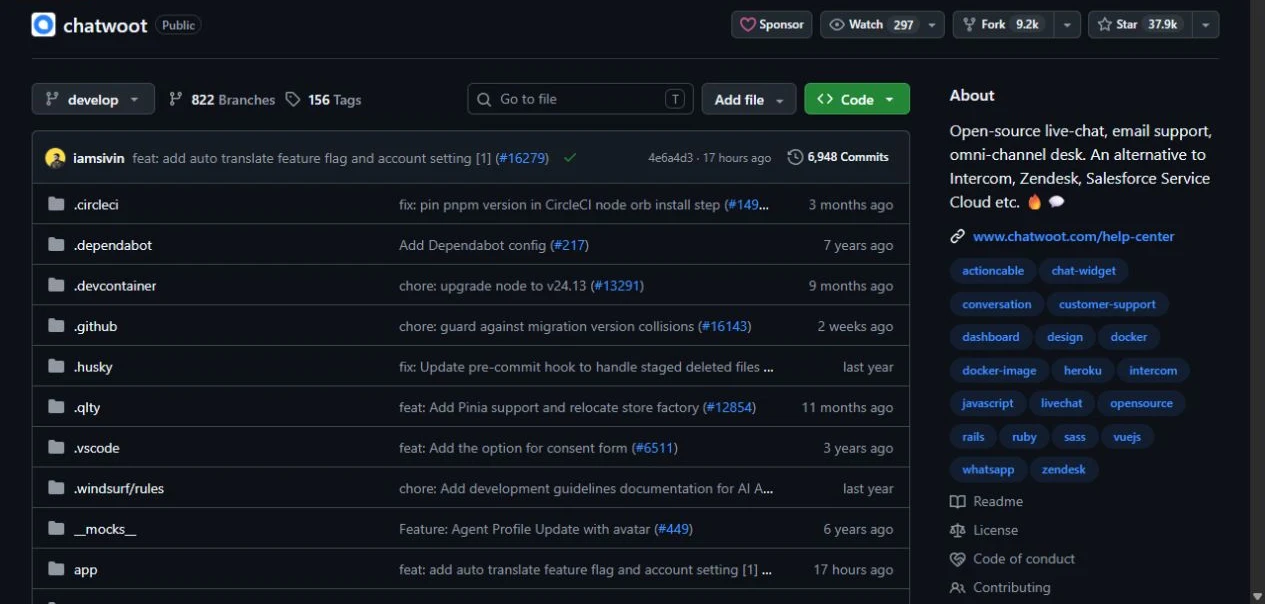Select the docker-image topic tag
This screenshot has width=1265, height=604.
click(999, 370)
